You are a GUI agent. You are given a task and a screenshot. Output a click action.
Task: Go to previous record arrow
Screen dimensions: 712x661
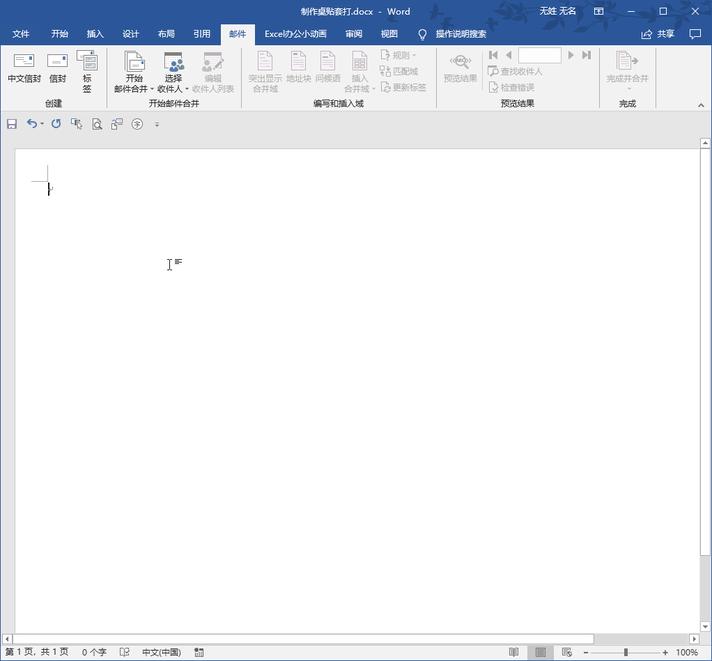509,55
